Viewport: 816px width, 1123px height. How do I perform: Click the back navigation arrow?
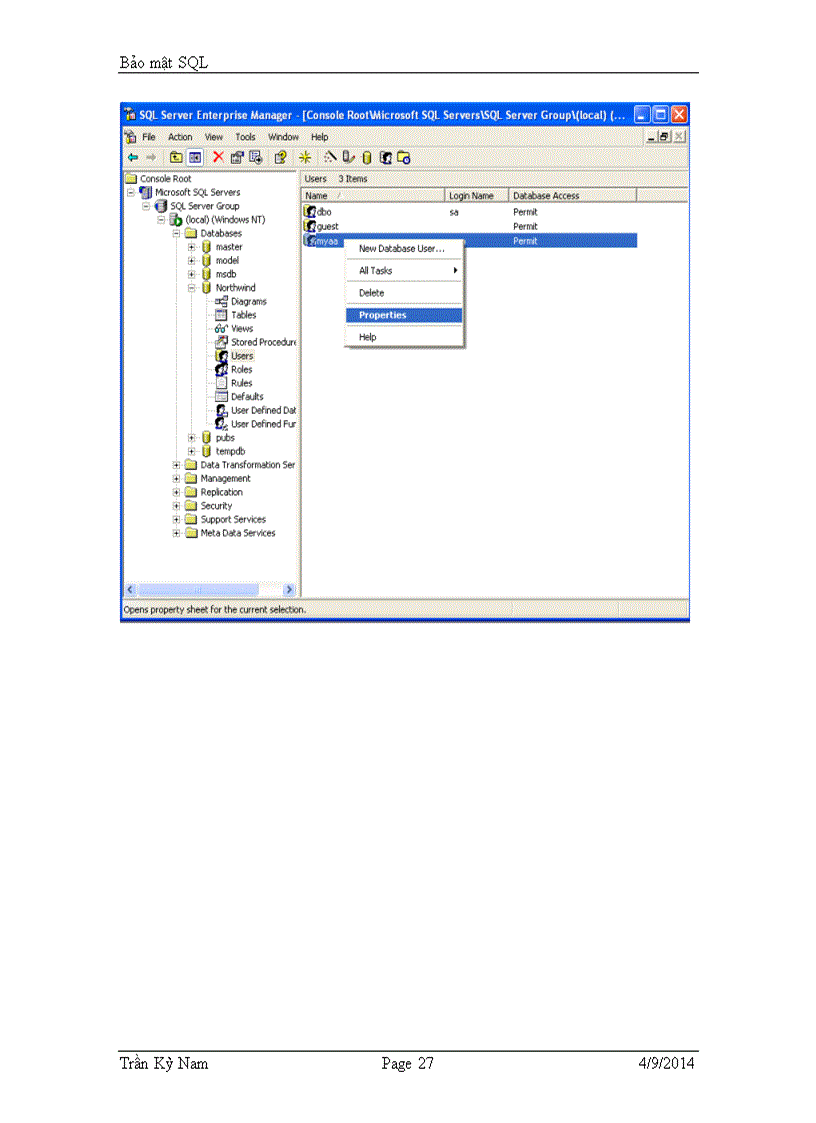(x=132, y=157)
